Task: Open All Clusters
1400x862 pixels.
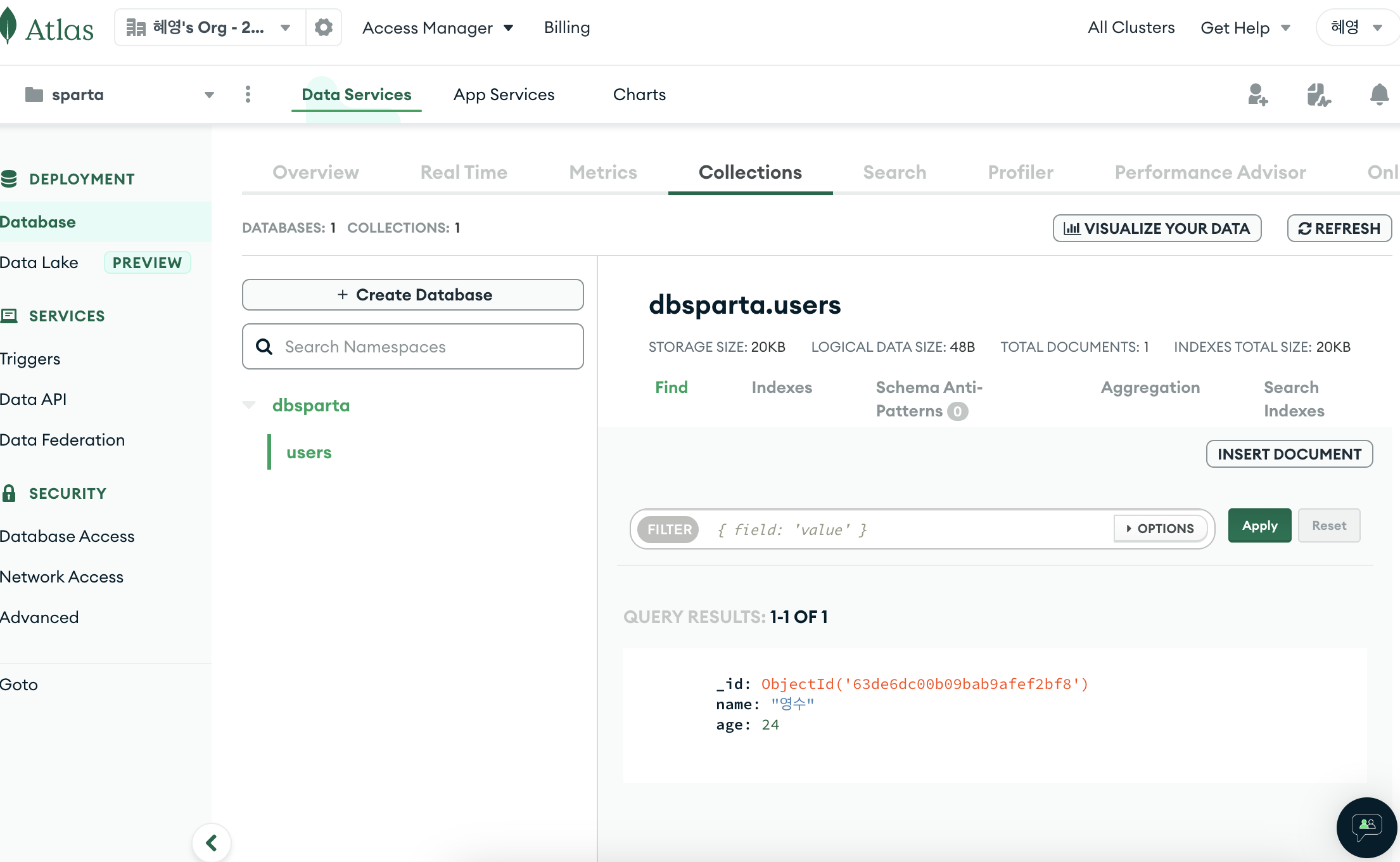Action: pyautogui.click(x=1131, y=27)
